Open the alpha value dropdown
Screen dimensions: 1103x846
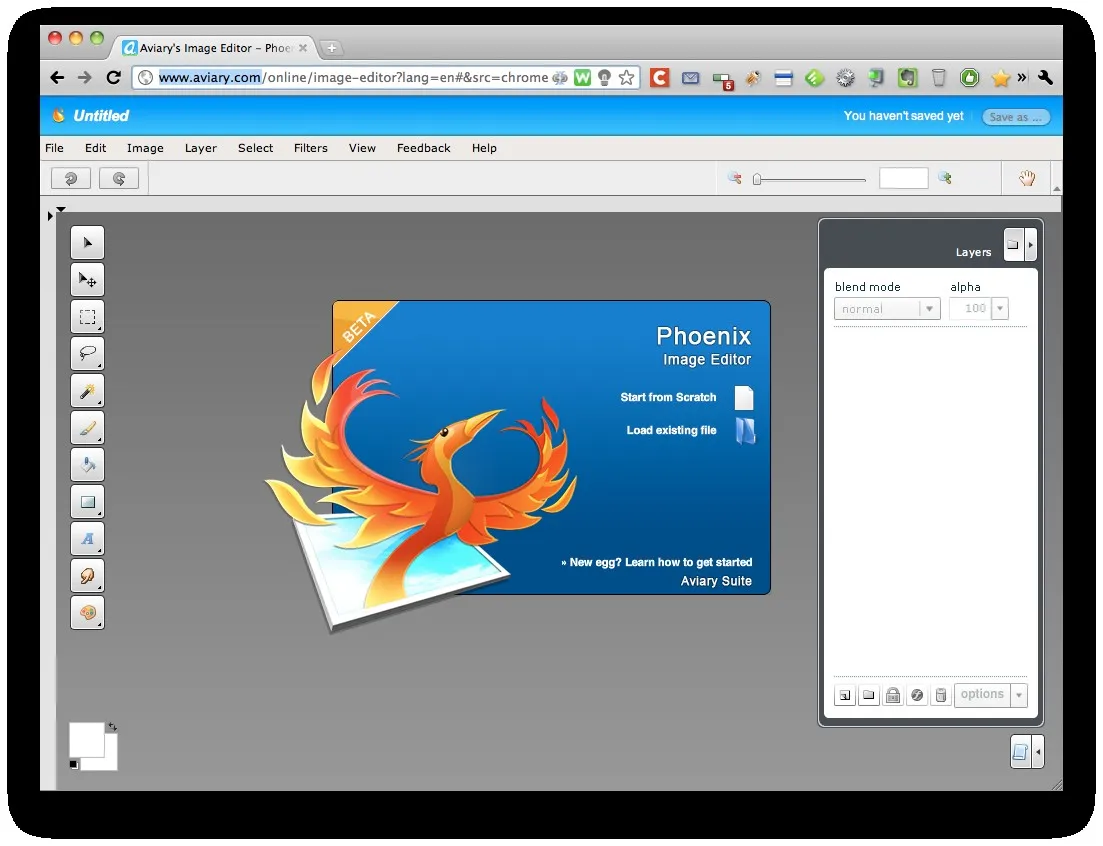[1000, 309]
